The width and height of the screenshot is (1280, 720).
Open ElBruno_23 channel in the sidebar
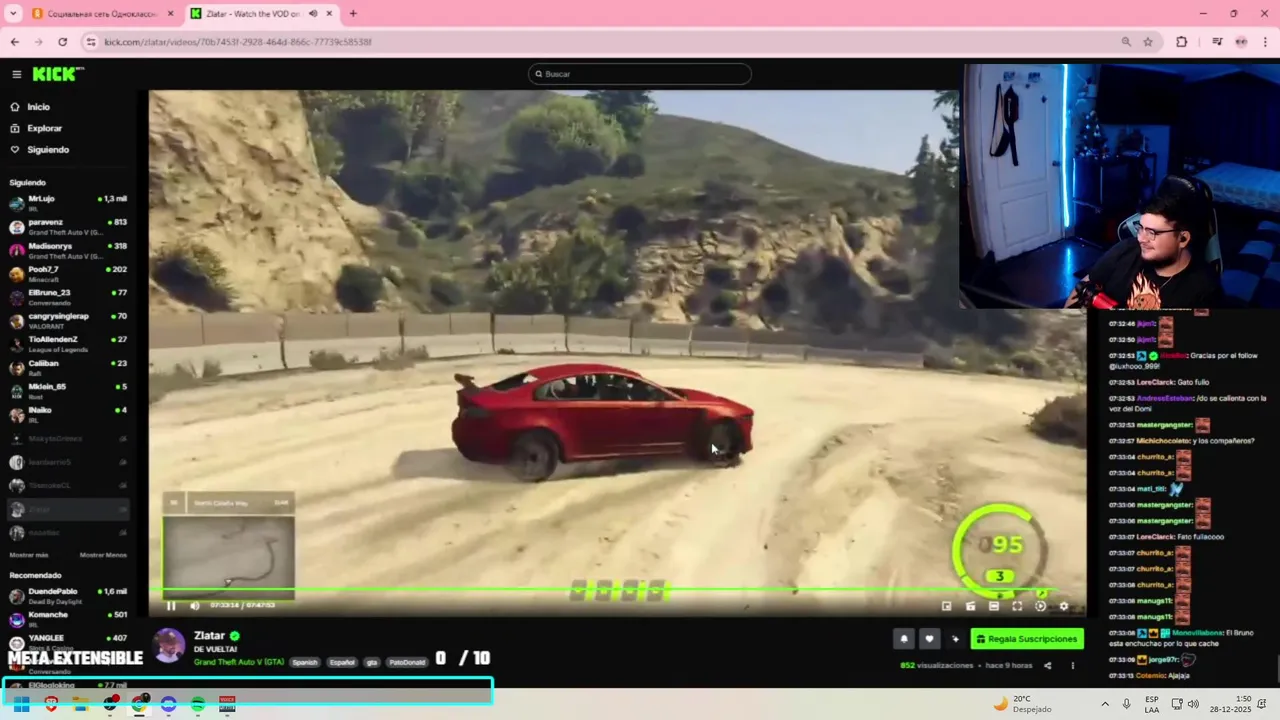(68, 297)
